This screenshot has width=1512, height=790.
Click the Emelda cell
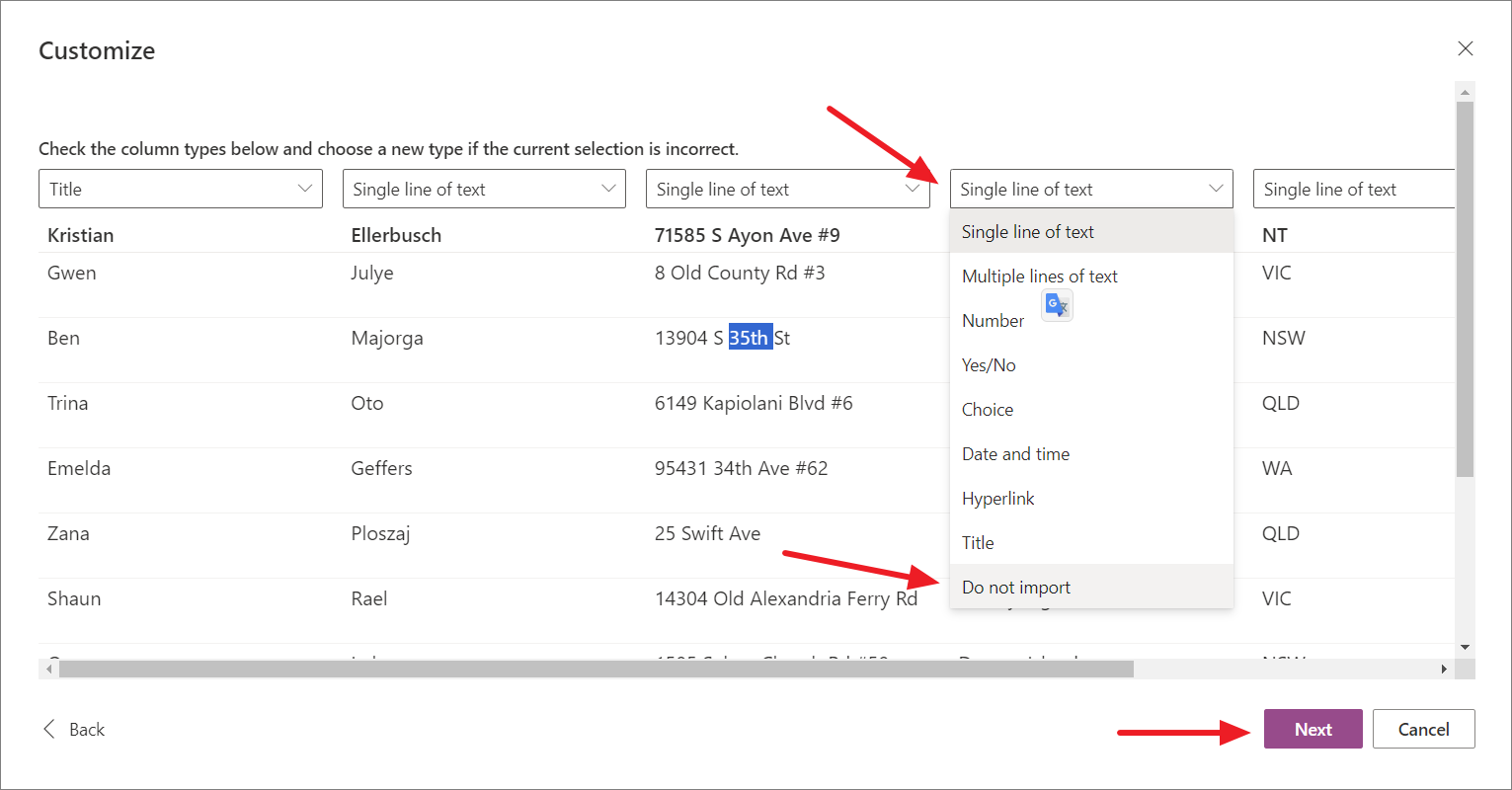point(79,468)
